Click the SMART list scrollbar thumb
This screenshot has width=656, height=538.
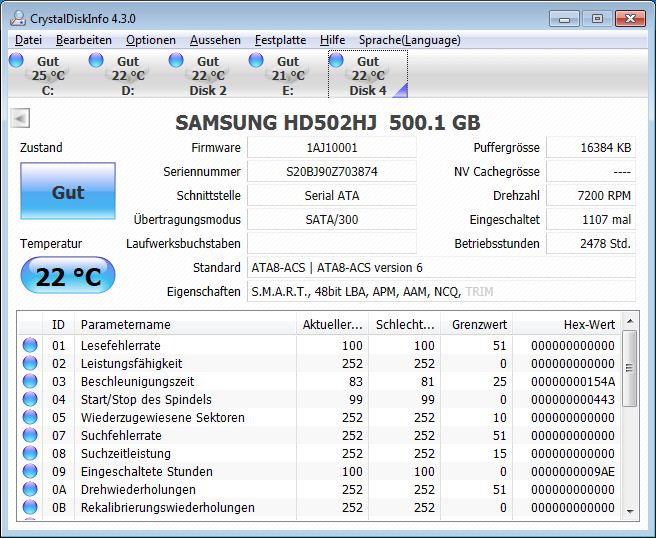pos(630,368)
